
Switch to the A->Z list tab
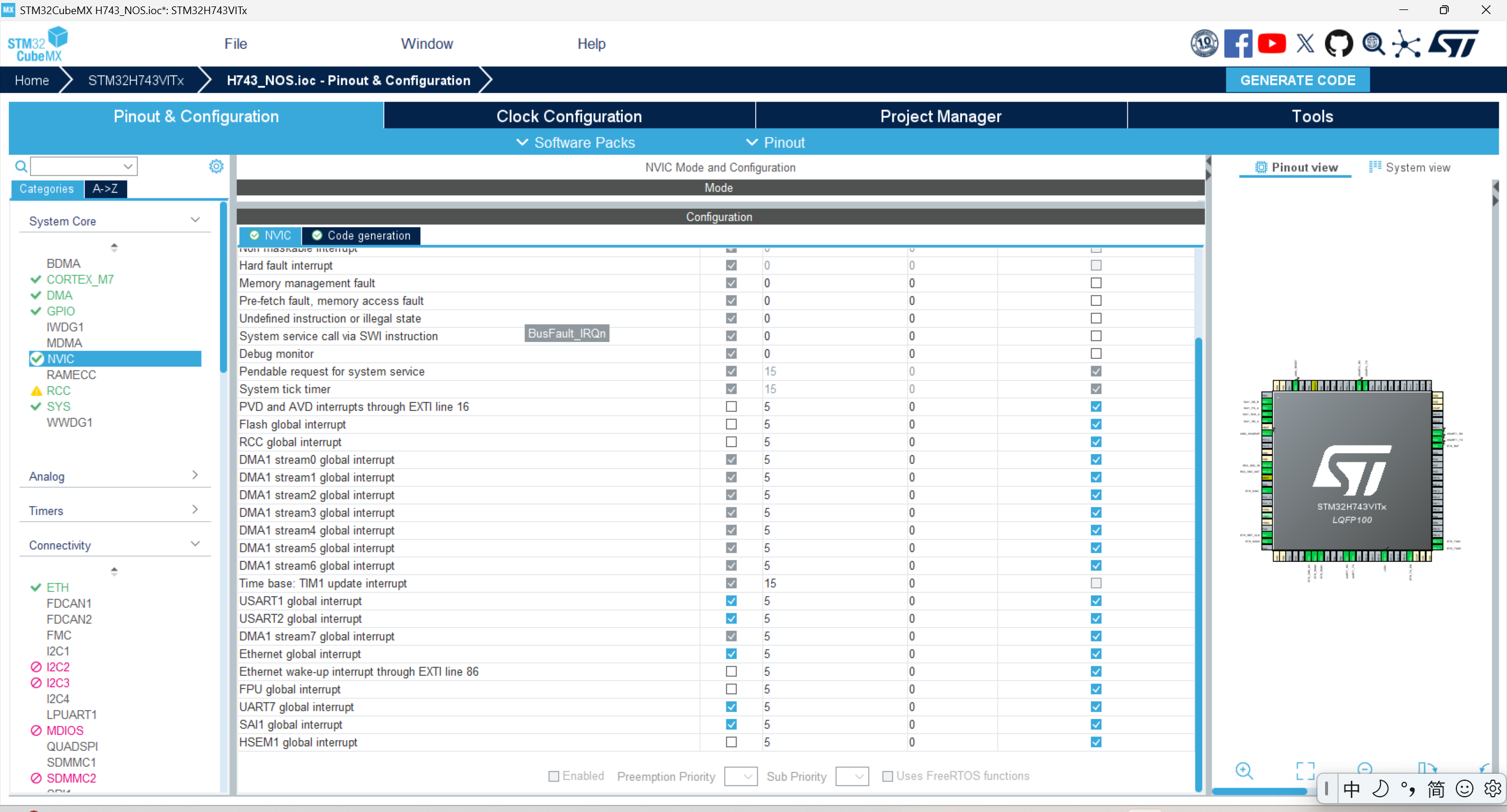click(105, 189)
